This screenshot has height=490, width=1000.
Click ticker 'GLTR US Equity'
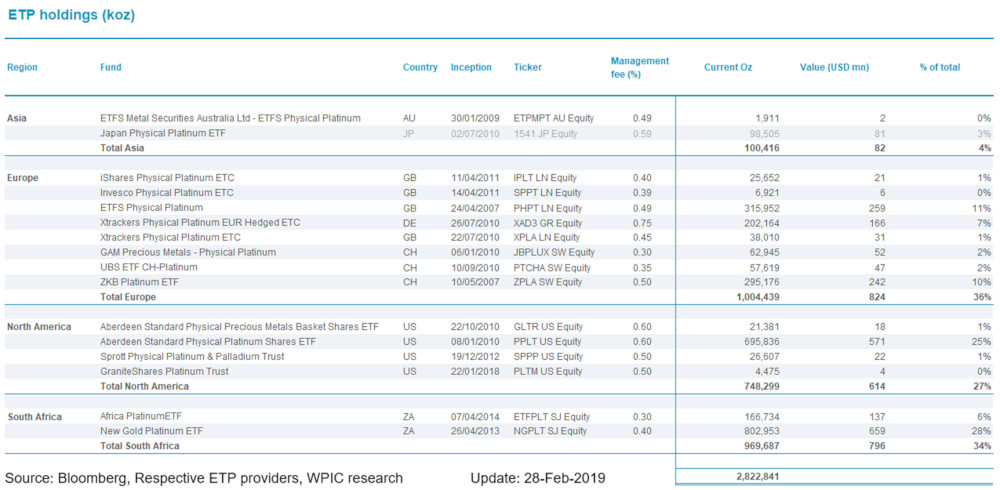548,327
